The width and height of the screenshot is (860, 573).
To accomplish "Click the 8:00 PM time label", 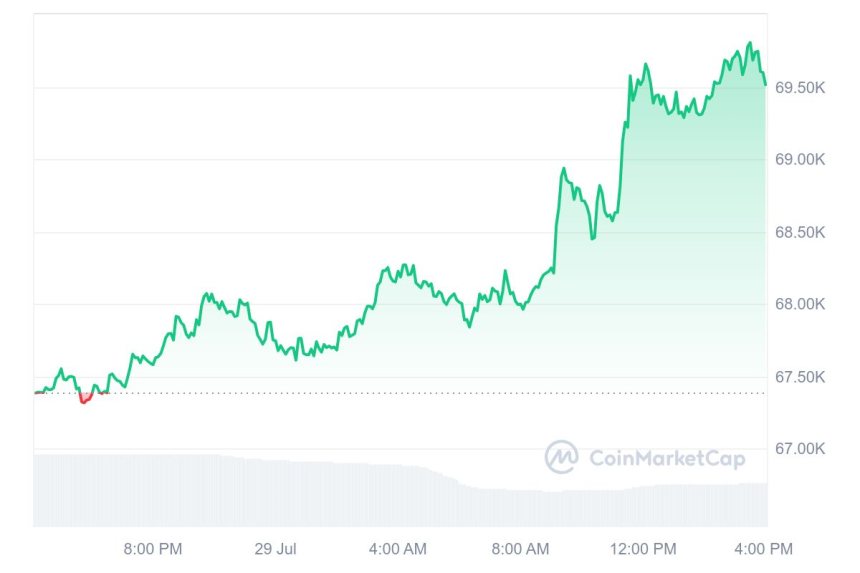I will pyautogui.click(x=152, y=549).
